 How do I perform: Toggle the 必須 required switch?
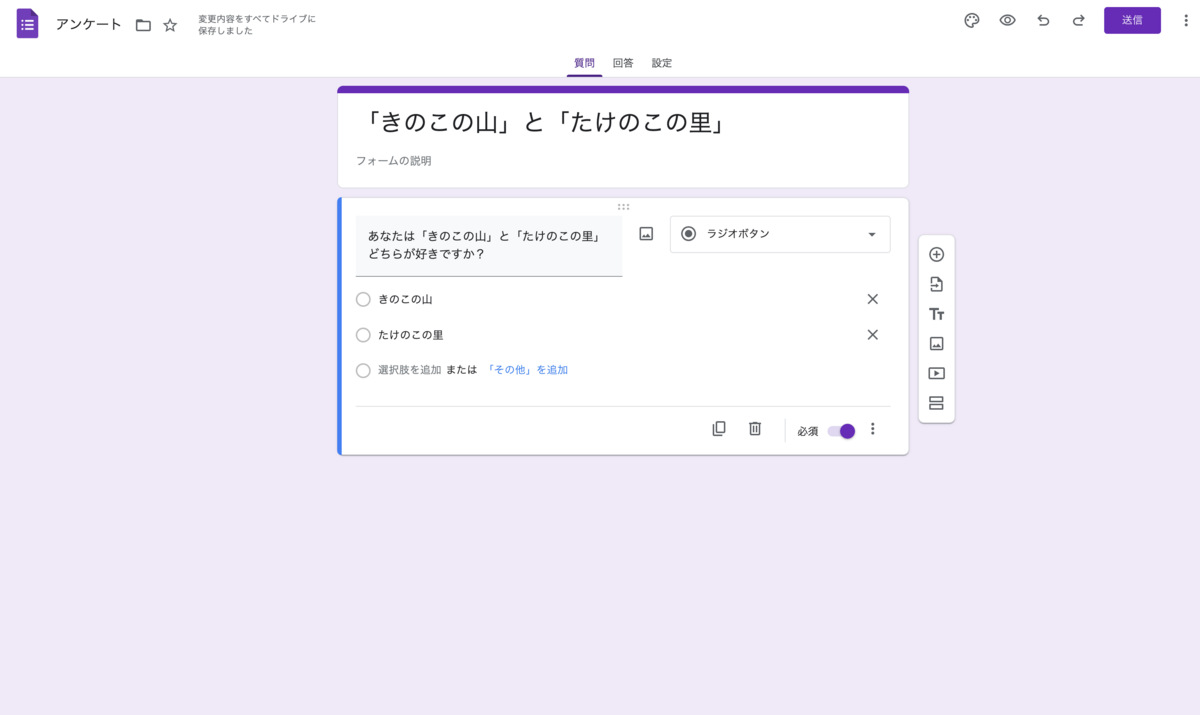pos(841,431)
